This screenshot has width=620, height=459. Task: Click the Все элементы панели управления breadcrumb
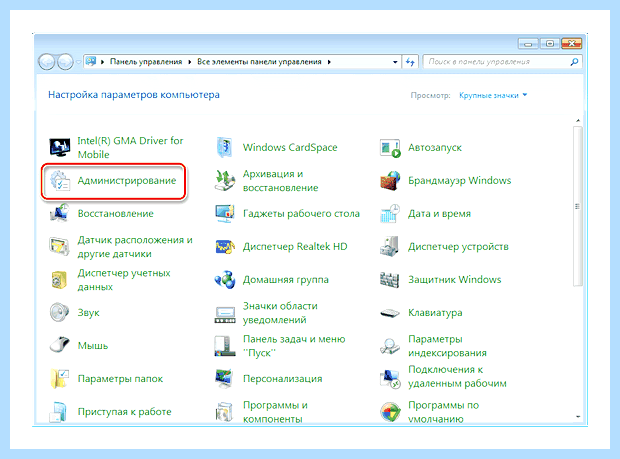pos(259,62)
